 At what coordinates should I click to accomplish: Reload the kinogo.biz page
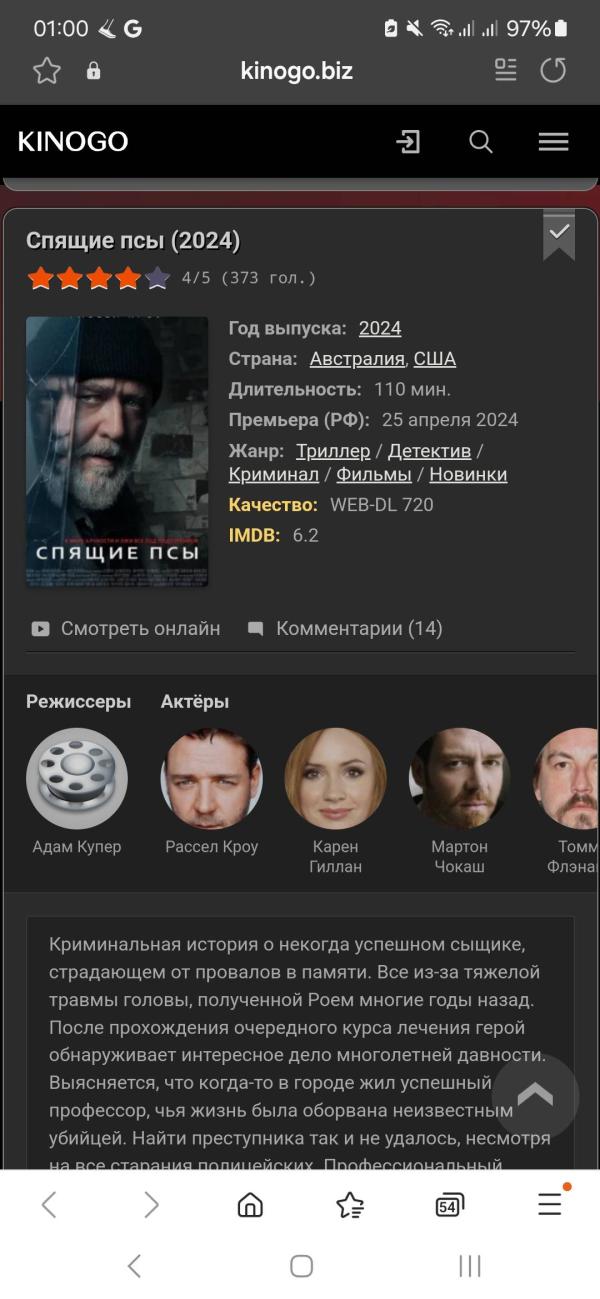click(x=553, y=70)
